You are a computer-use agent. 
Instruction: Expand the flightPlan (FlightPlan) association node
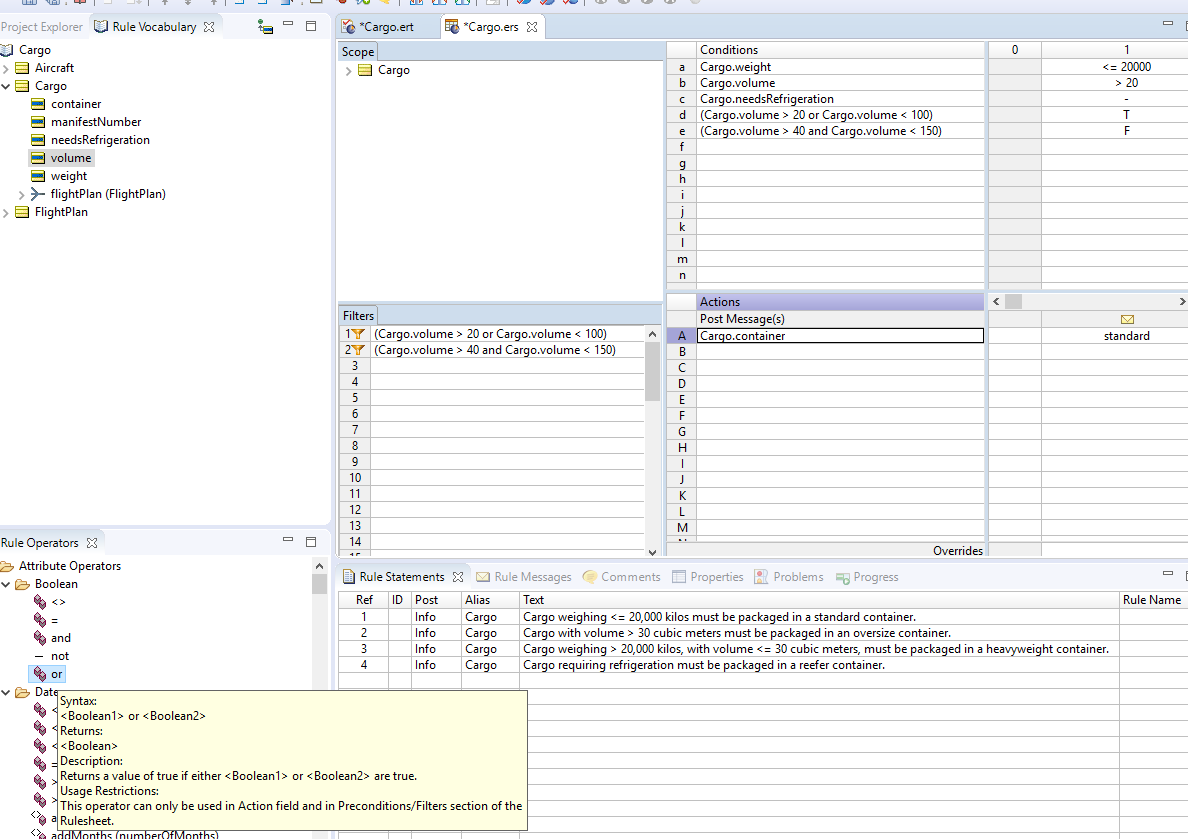21,195
